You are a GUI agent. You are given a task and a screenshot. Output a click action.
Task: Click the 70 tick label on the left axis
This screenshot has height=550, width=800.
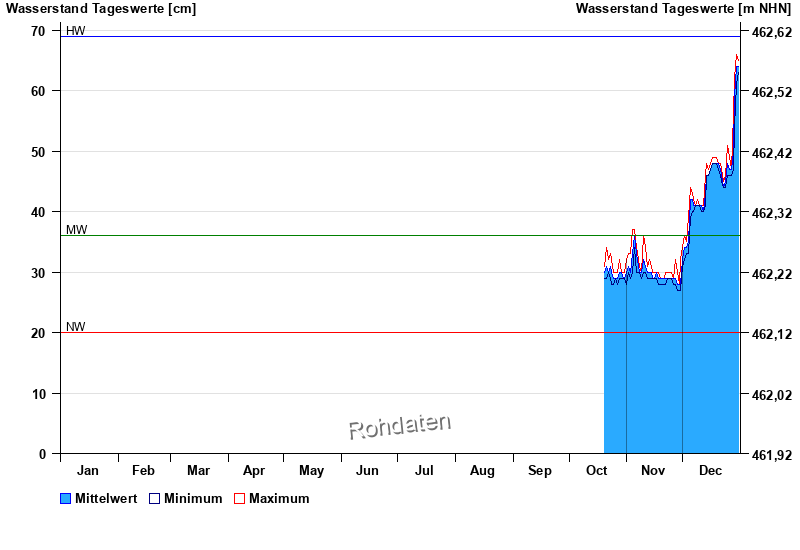[38, 31]
